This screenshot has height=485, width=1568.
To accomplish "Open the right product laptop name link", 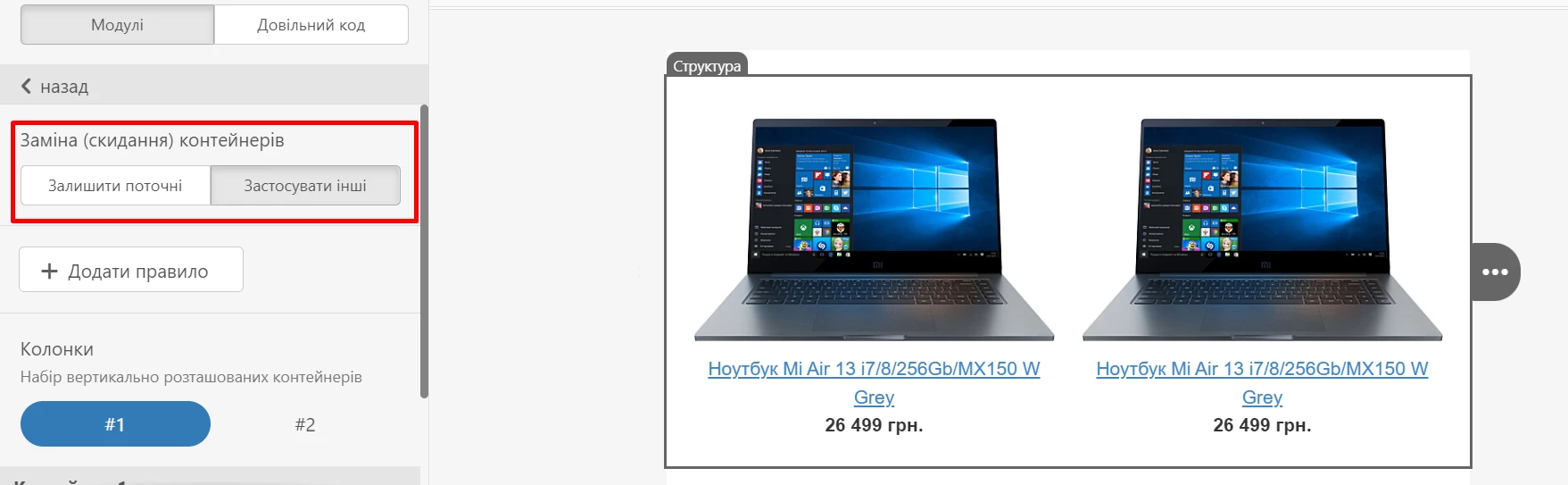I will 1262,382.
